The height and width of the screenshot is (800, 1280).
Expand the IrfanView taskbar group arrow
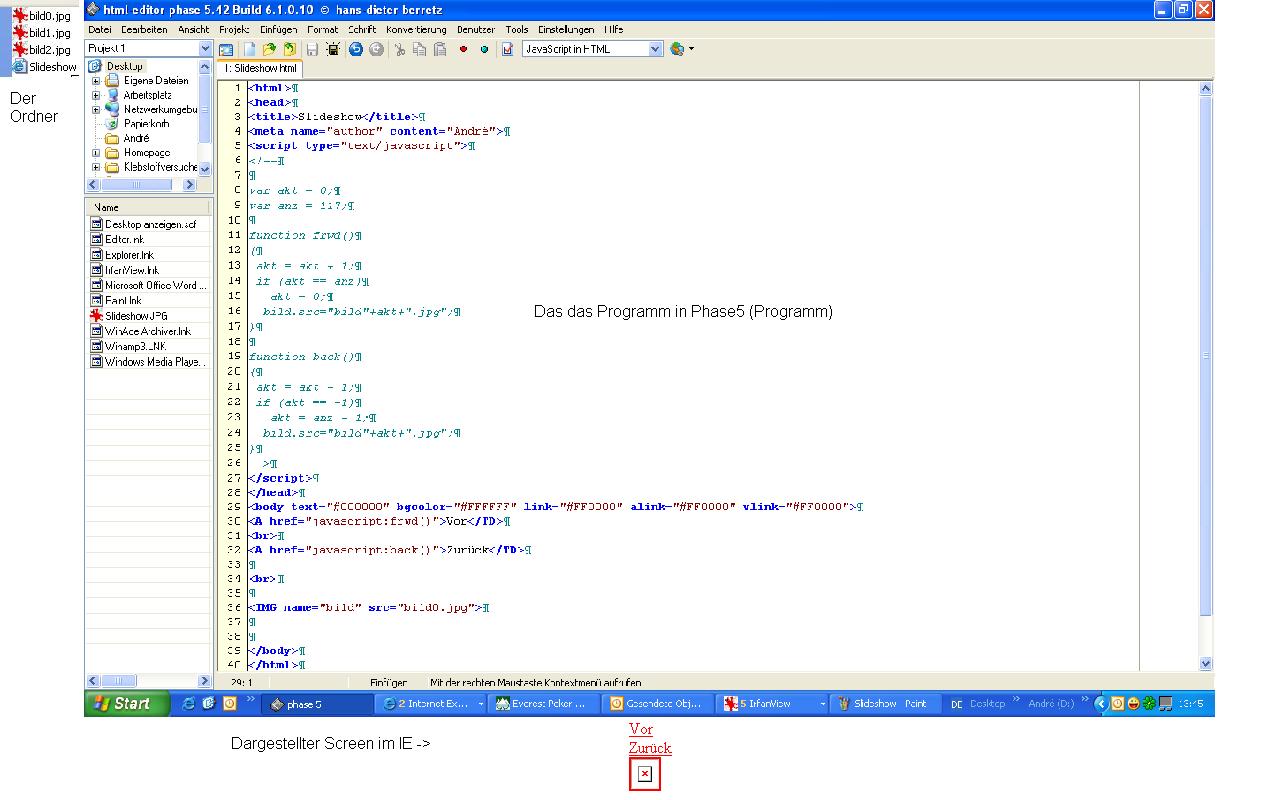pos(823,704)
